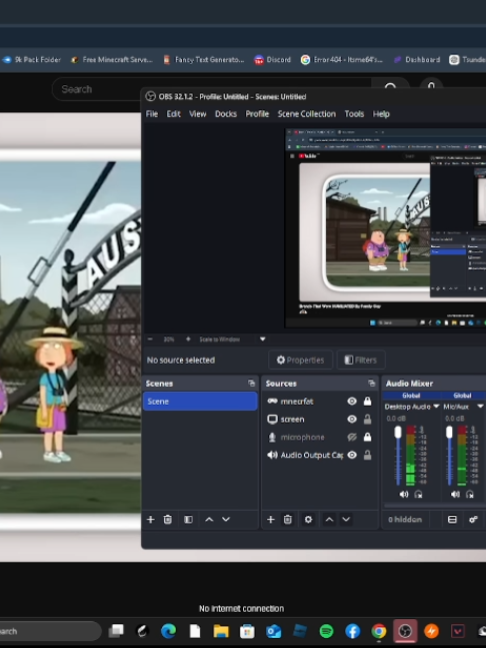The height and width of the screenshot is (648, 486).
Task: Click the Filters button
Action: pyautogui.click(x=361, y=360)
